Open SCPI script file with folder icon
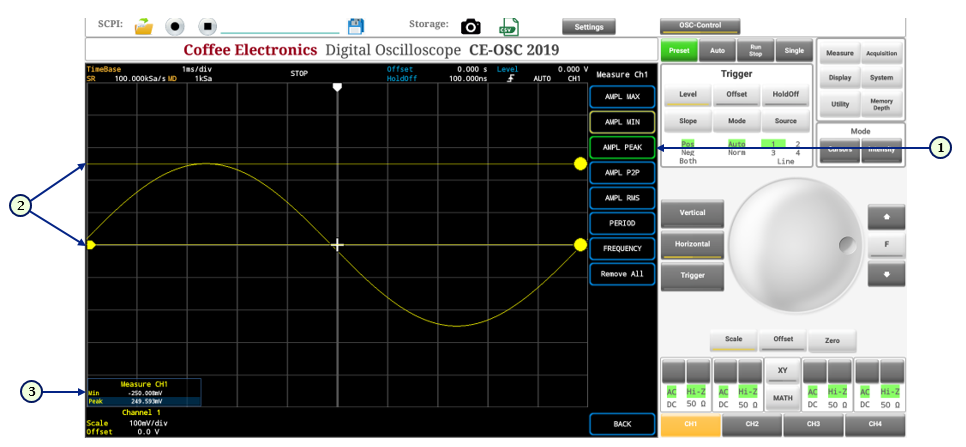The image size is (966, 447). [144, 26]
